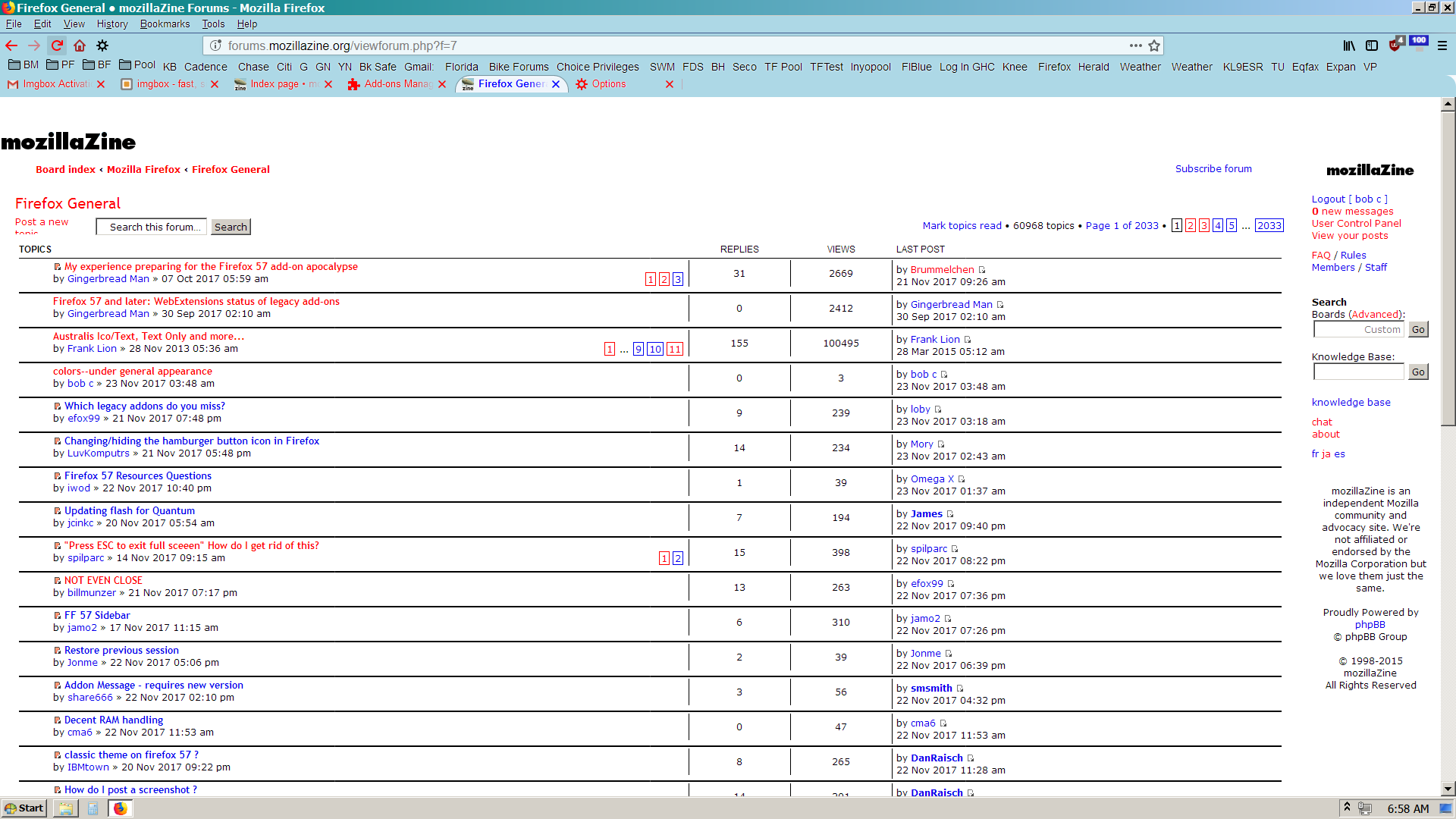This screenshot has height=819, width=1456.
Task: Toggle sidebars toolbar icon
Action: [1372, 45]
